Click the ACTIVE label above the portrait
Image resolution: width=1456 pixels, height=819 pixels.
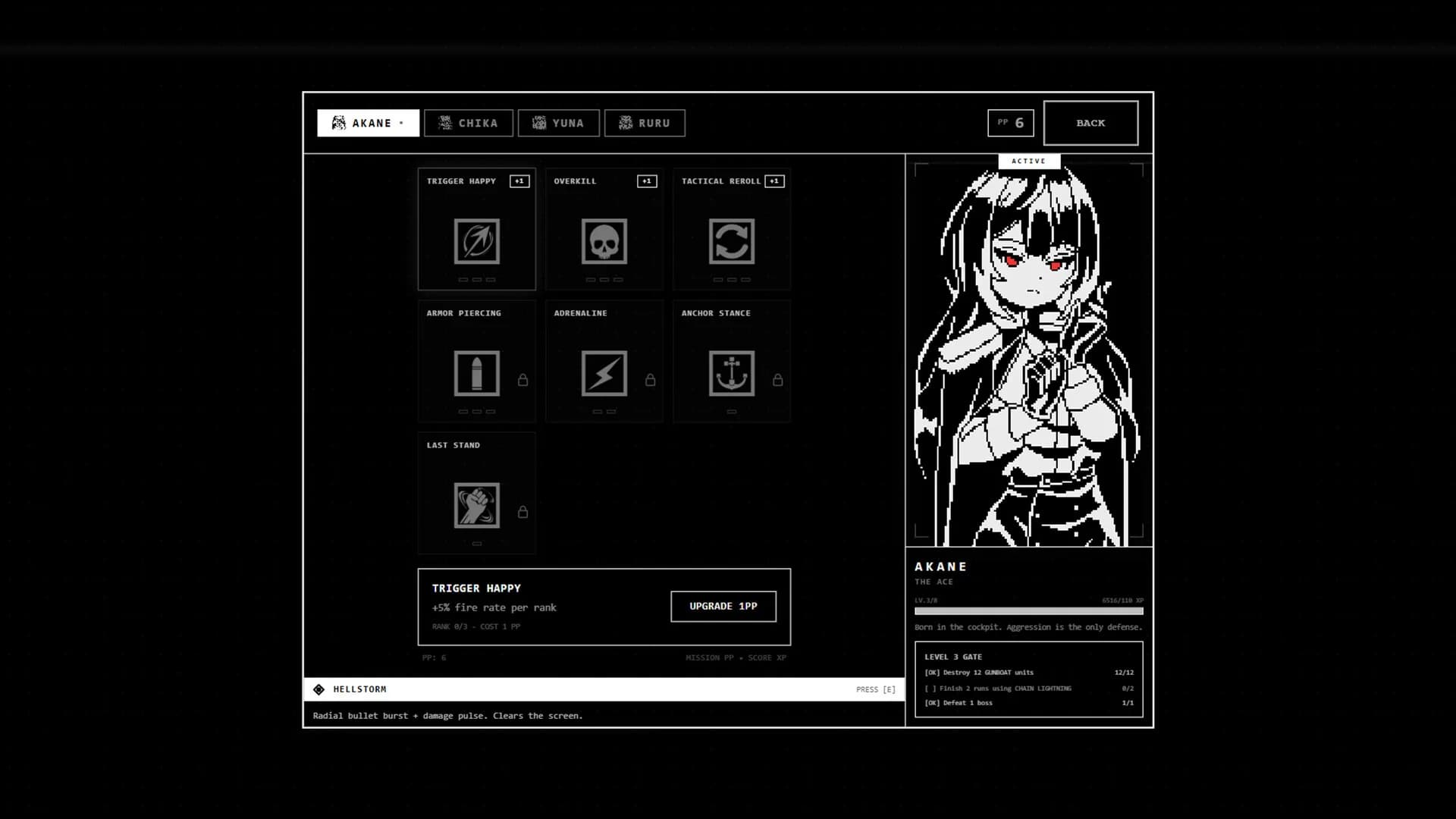click(x=1029, y=161)
